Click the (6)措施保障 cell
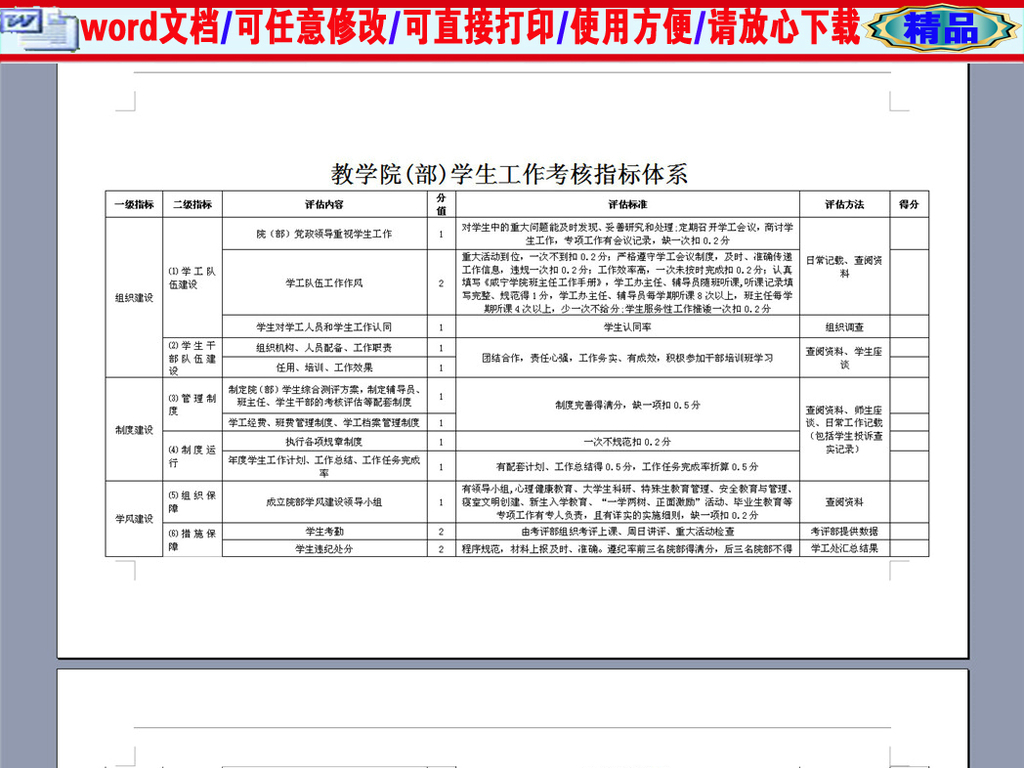The height and width of the screenshot is (768, 1024). pyautogui.click(x=193, y=539)
